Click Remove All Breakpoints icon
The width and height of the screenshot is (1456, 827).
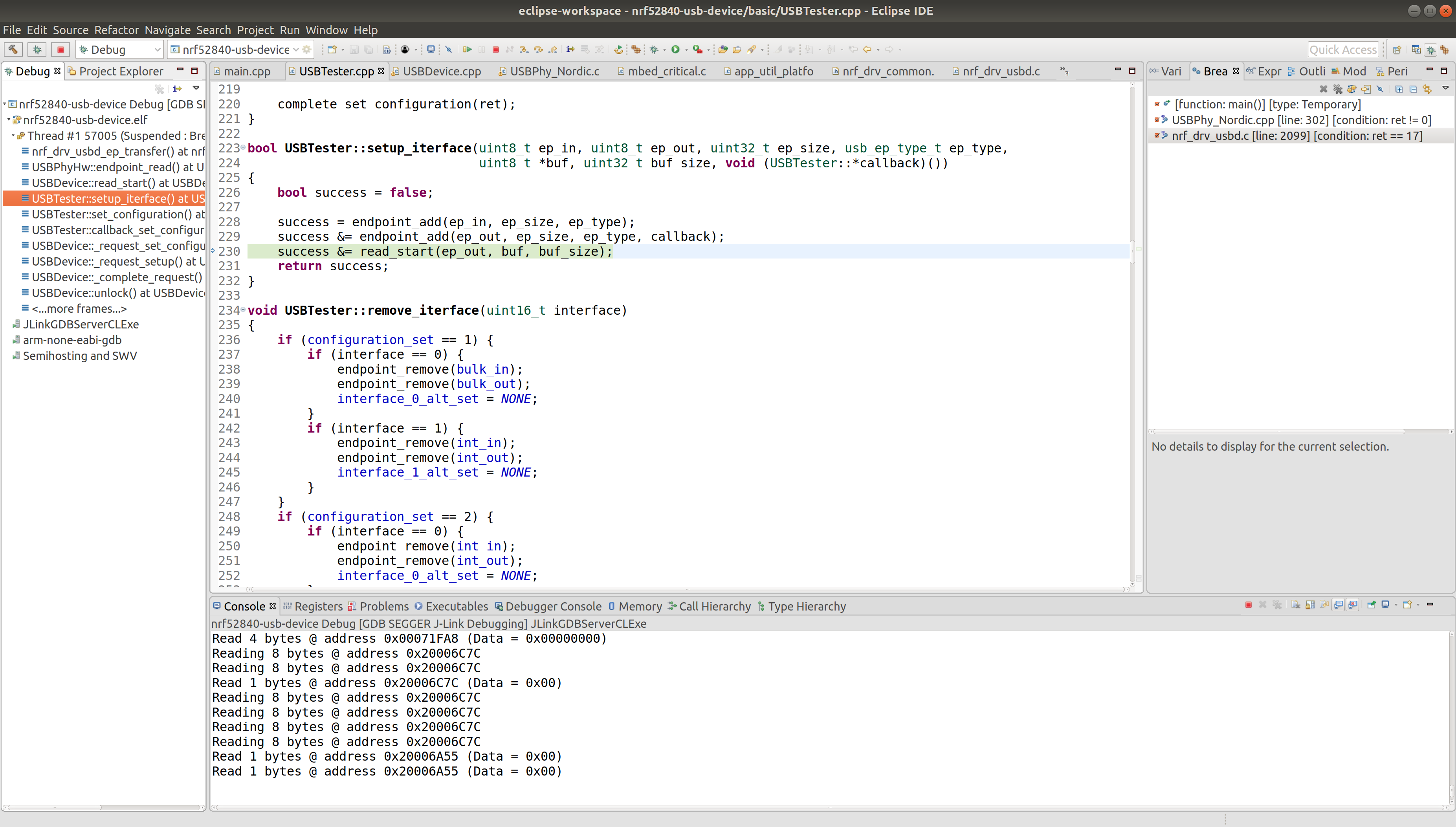(x=1337, y=89)
